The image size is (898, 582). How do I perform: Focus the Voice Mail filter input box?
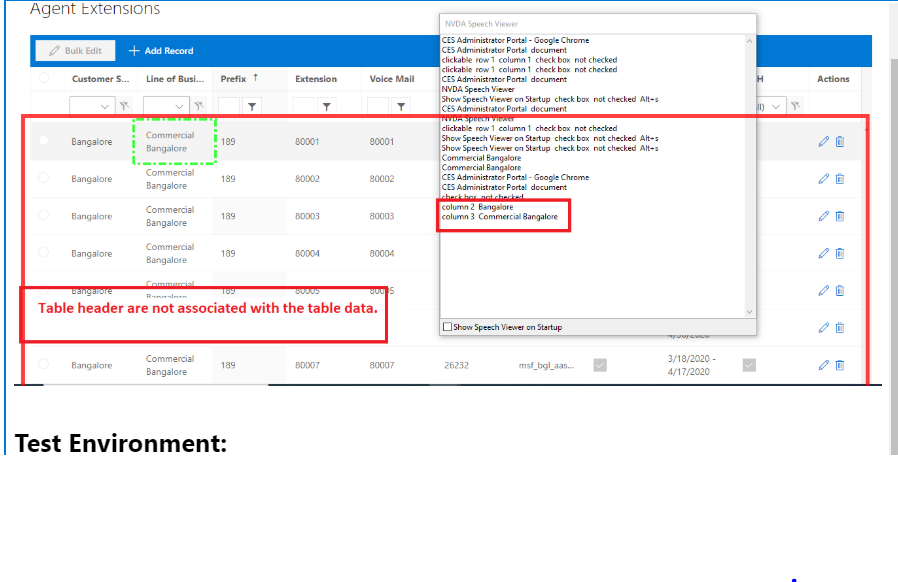(378, 107)
